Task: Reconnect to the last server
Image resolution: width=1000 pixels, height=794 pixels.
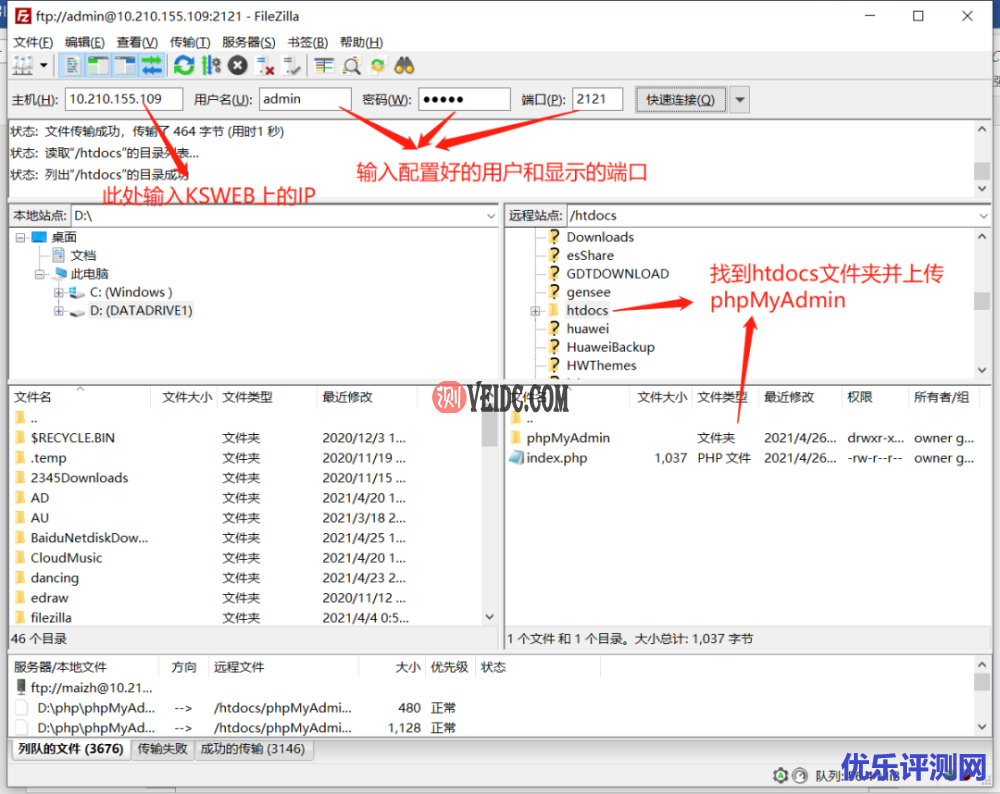Action: pos(292,66)
